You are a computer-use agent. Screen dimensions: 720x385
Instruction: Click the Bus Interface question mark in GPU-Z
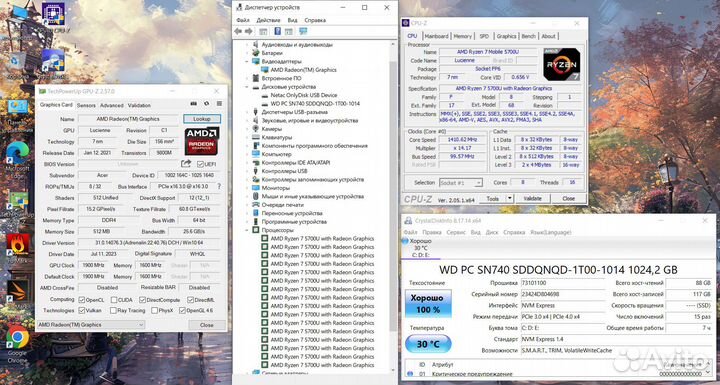pos(219,187)
